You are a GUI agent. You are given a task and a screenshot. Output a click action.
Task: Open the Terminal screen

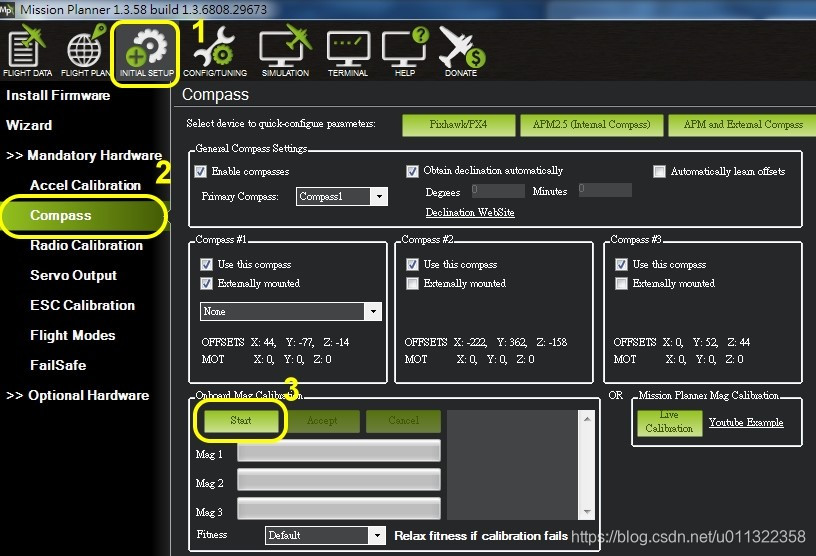tap(348, 53)
